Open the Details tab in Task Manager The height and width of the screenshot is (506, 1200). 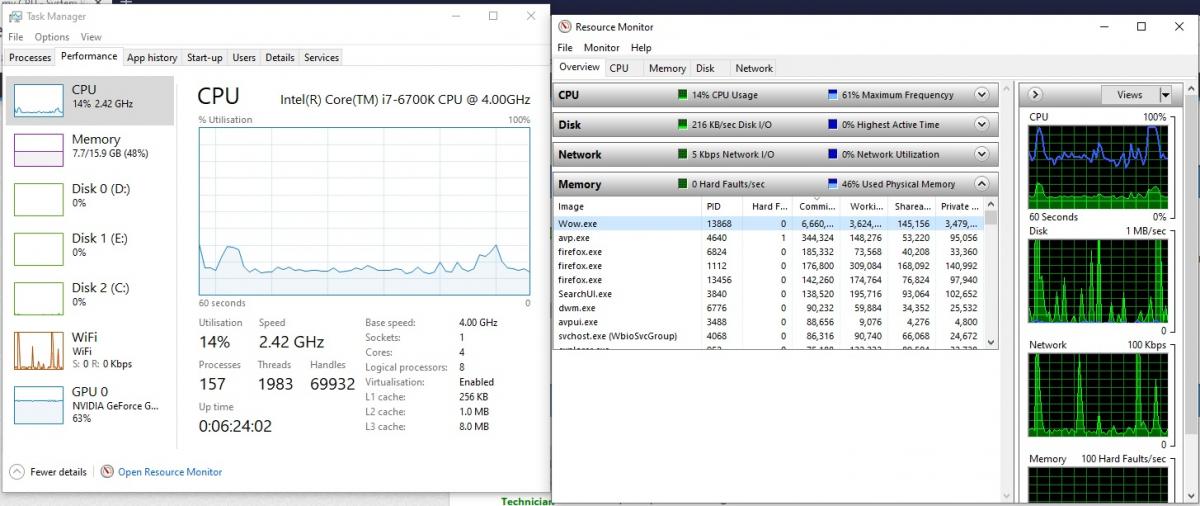280,58
